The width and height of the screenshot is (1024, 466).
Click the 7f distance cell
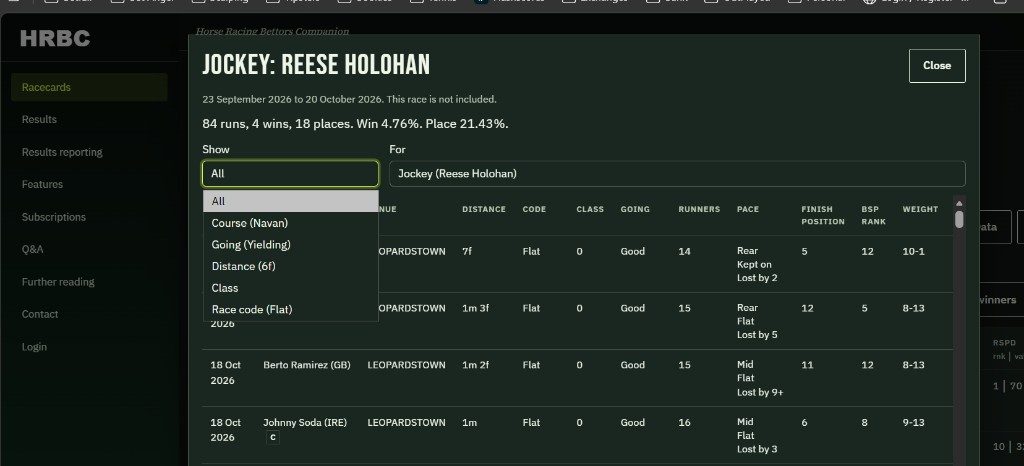click(x=466, y=251)
